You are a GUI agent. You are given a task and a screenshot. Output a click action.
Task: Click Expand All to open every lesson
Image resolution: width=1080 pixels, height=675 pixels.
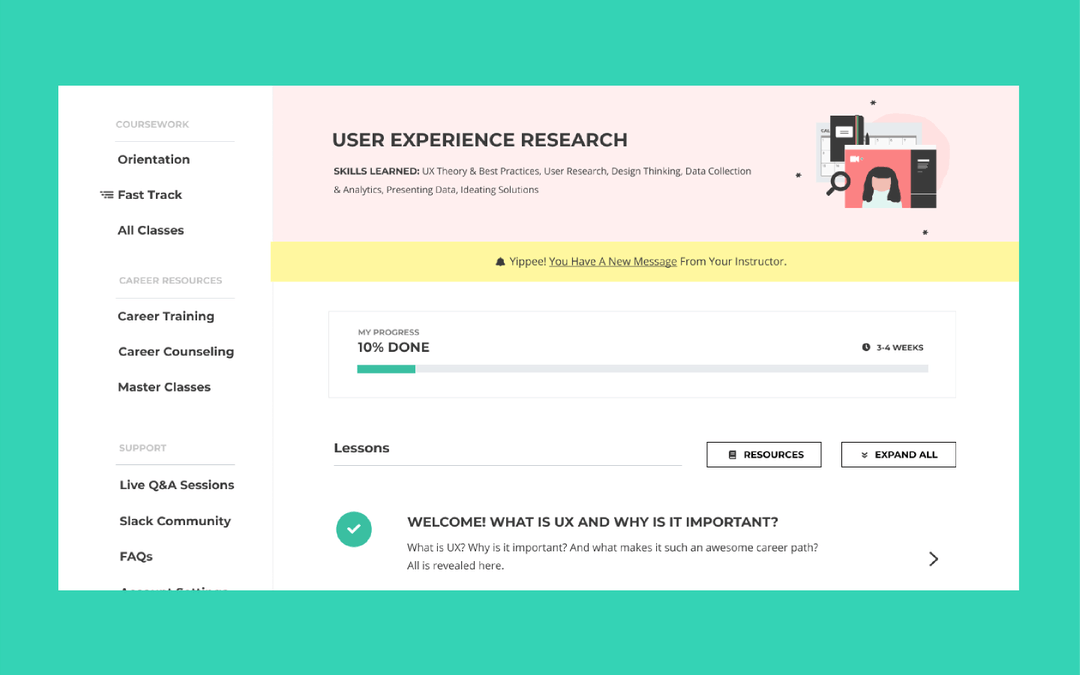click(898, 454)
